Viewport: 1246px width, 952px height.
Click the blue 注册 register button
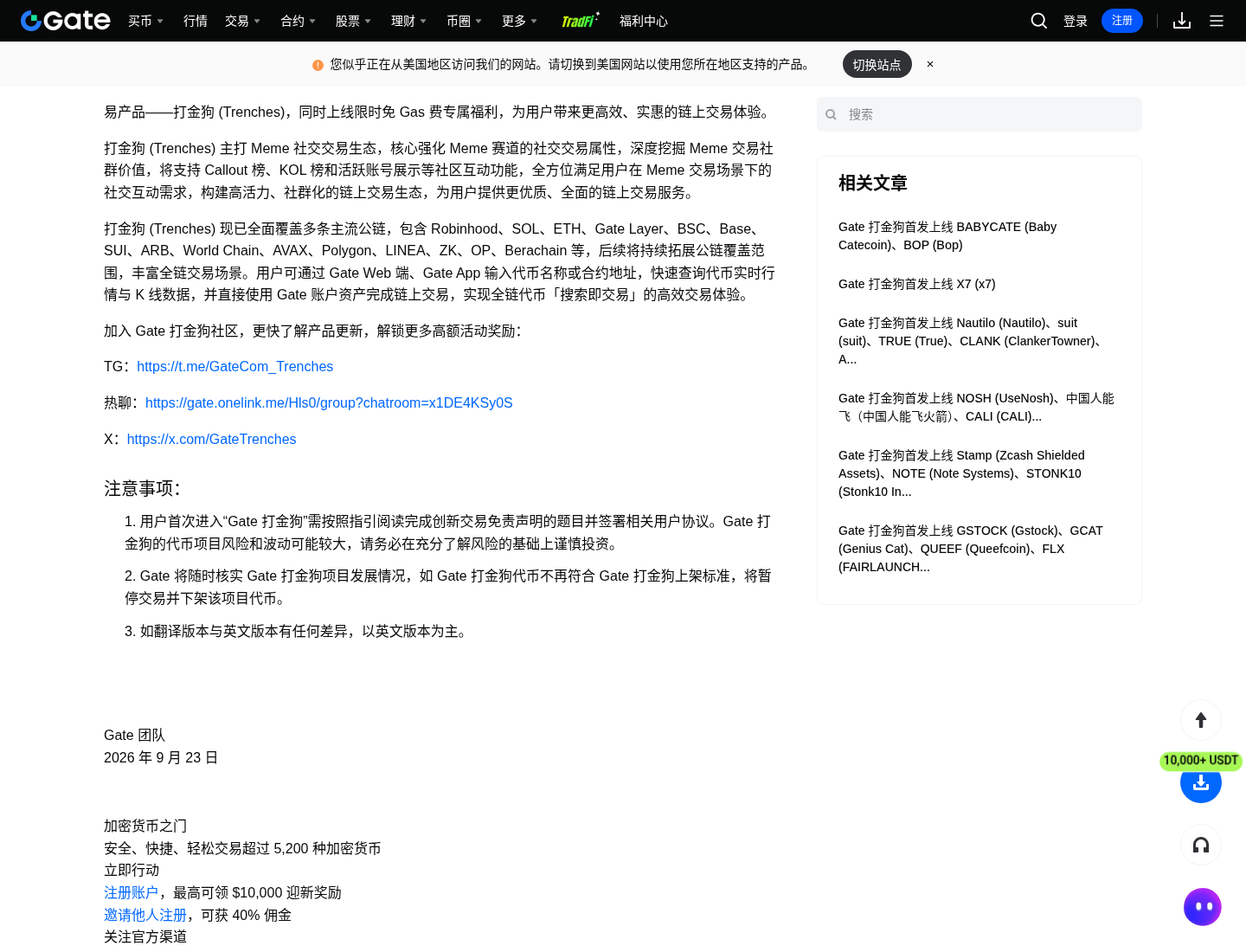tap(1122, 21)
